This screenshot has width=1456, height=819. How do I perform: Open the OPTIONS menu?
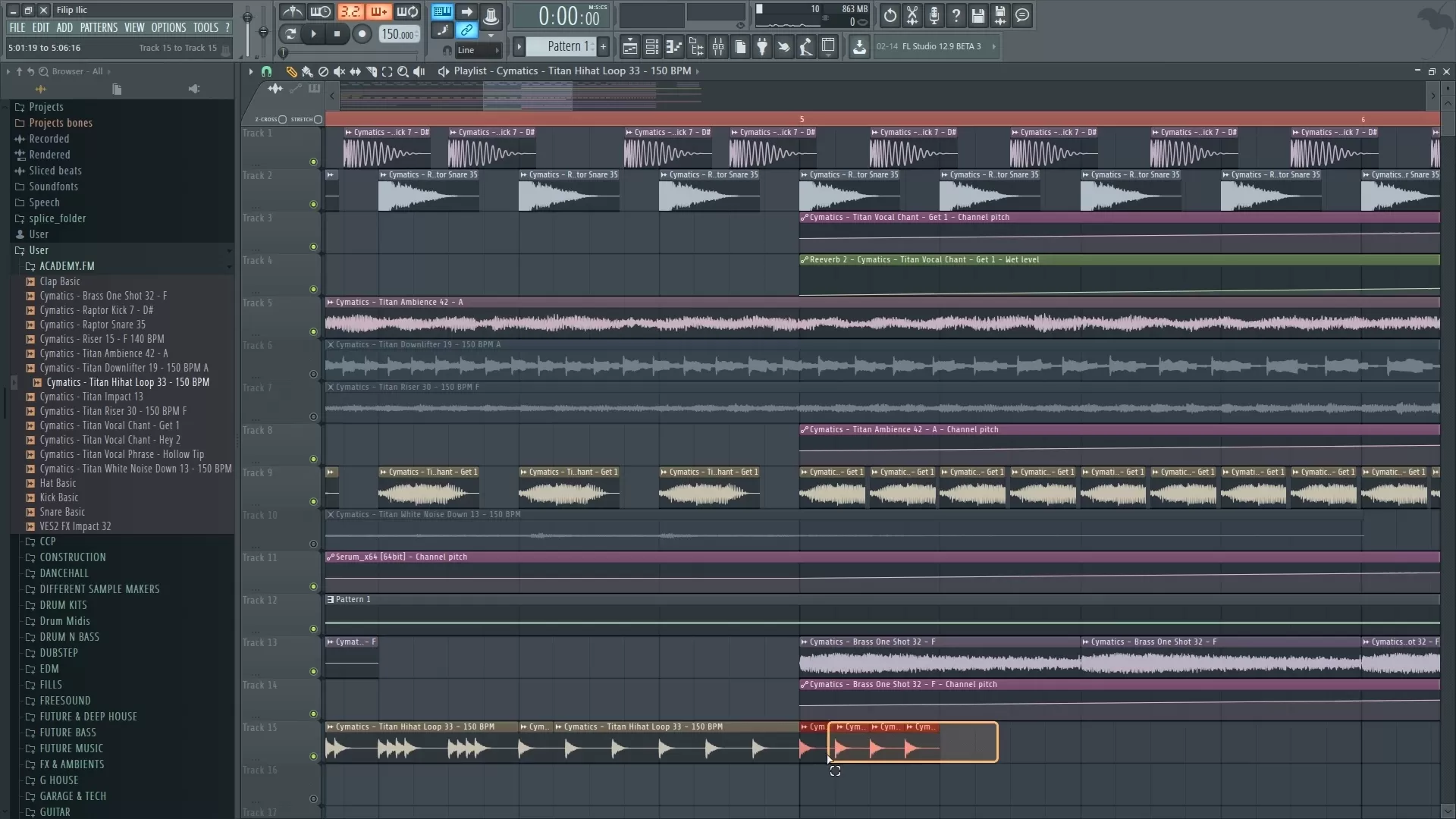(x=168, y=27)
